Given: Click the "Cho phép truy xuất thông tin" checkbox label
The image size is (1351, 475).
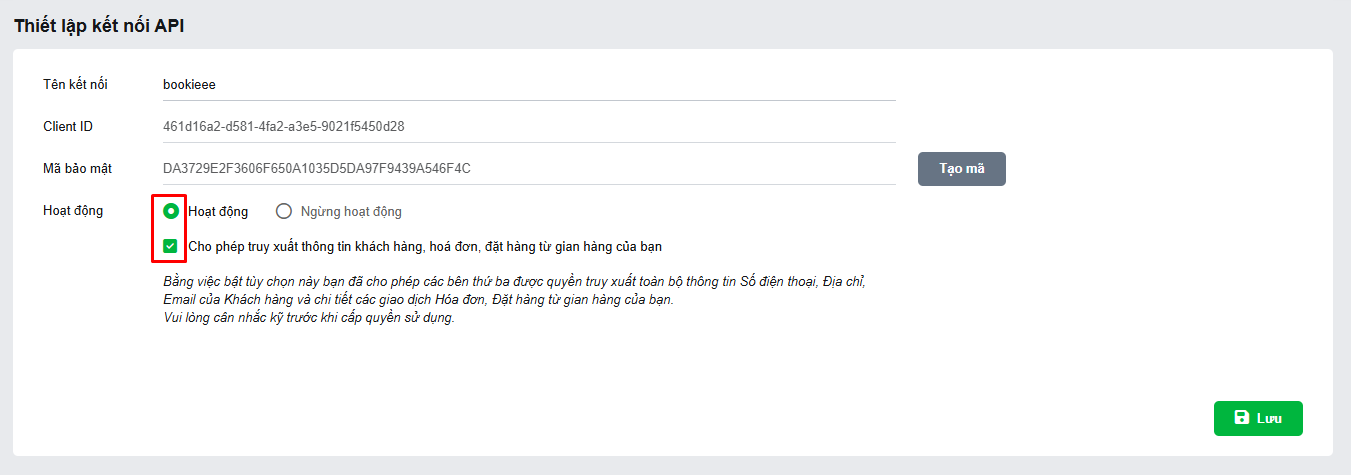Looking at the screenshot, I should pos(425,246).
